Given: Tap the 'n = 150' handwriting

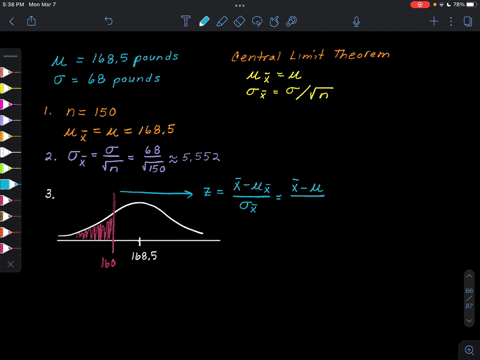Looking at the screenshot, I should (x=91, y=112).
